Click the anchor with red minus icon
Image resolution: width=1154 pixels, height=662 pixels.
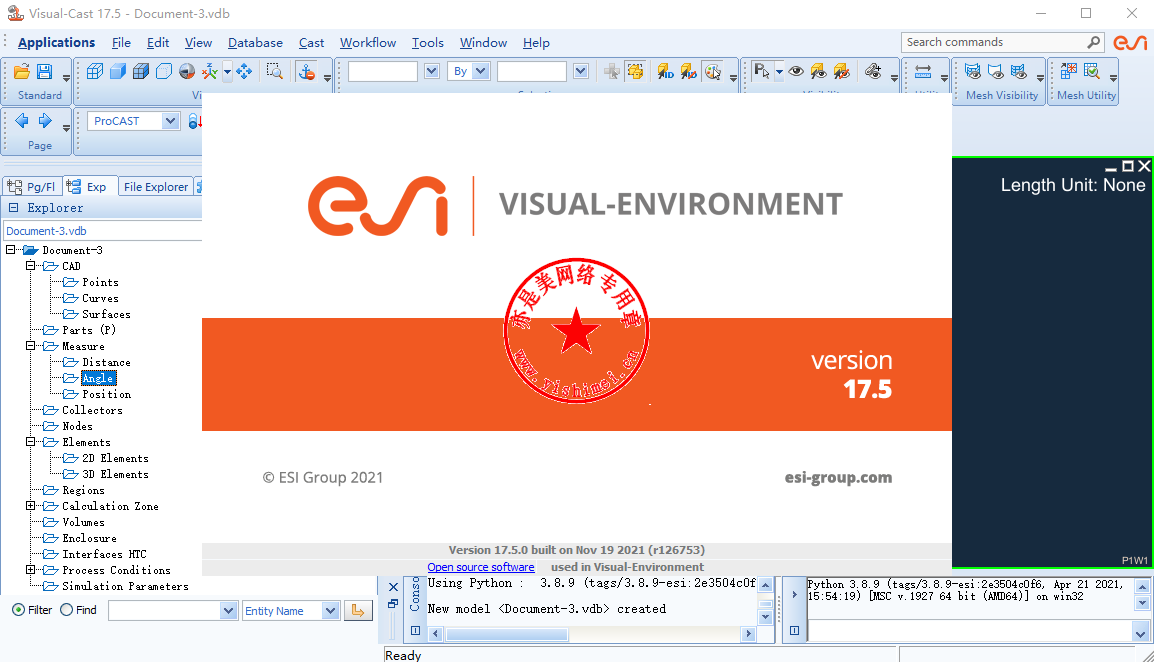pyautogui.click(x=306, y=71)
